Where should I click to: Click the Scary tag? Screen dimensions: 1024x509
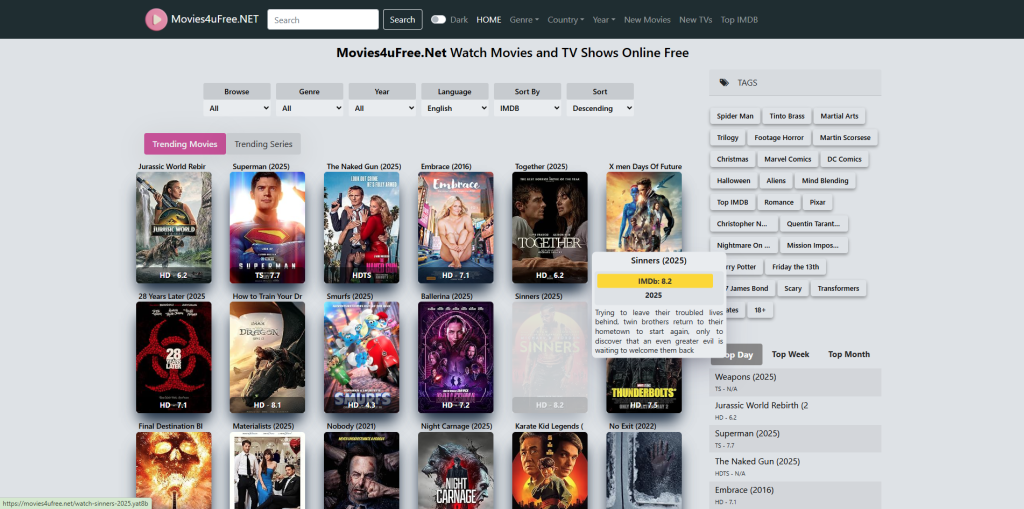point(792,289)
